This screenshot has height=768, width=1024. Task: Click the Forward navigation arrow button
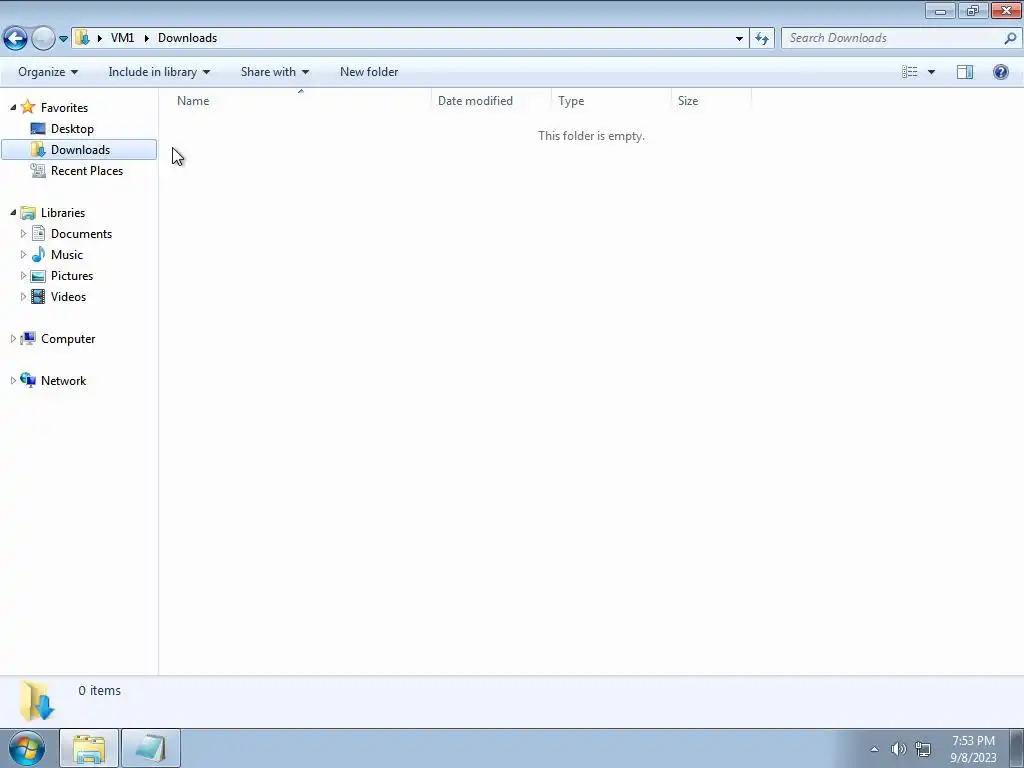point(43,38)
